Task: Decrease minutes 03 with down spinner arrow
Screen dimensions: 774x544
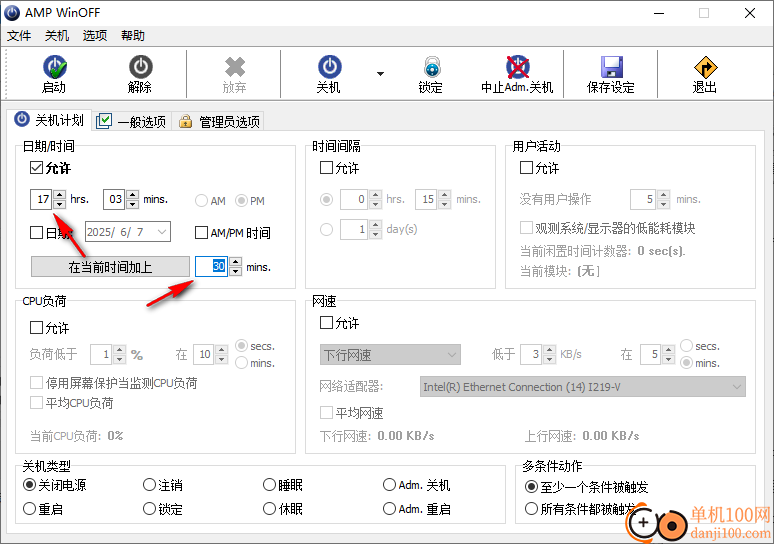Action: pos(132,204)
